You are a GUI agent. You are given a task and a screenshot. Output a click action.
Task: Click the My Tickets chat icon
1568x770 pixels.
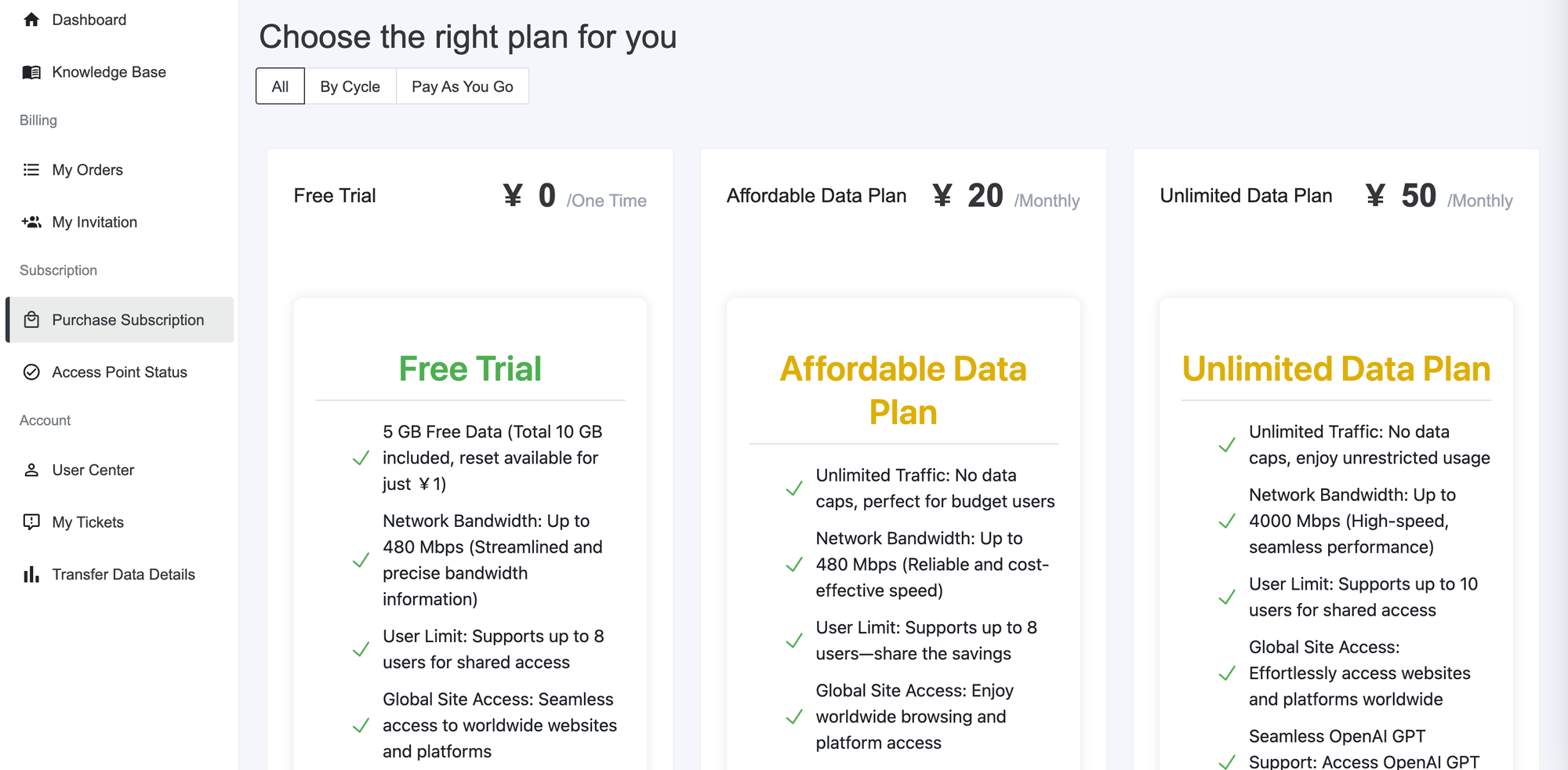tap(31, 522)
